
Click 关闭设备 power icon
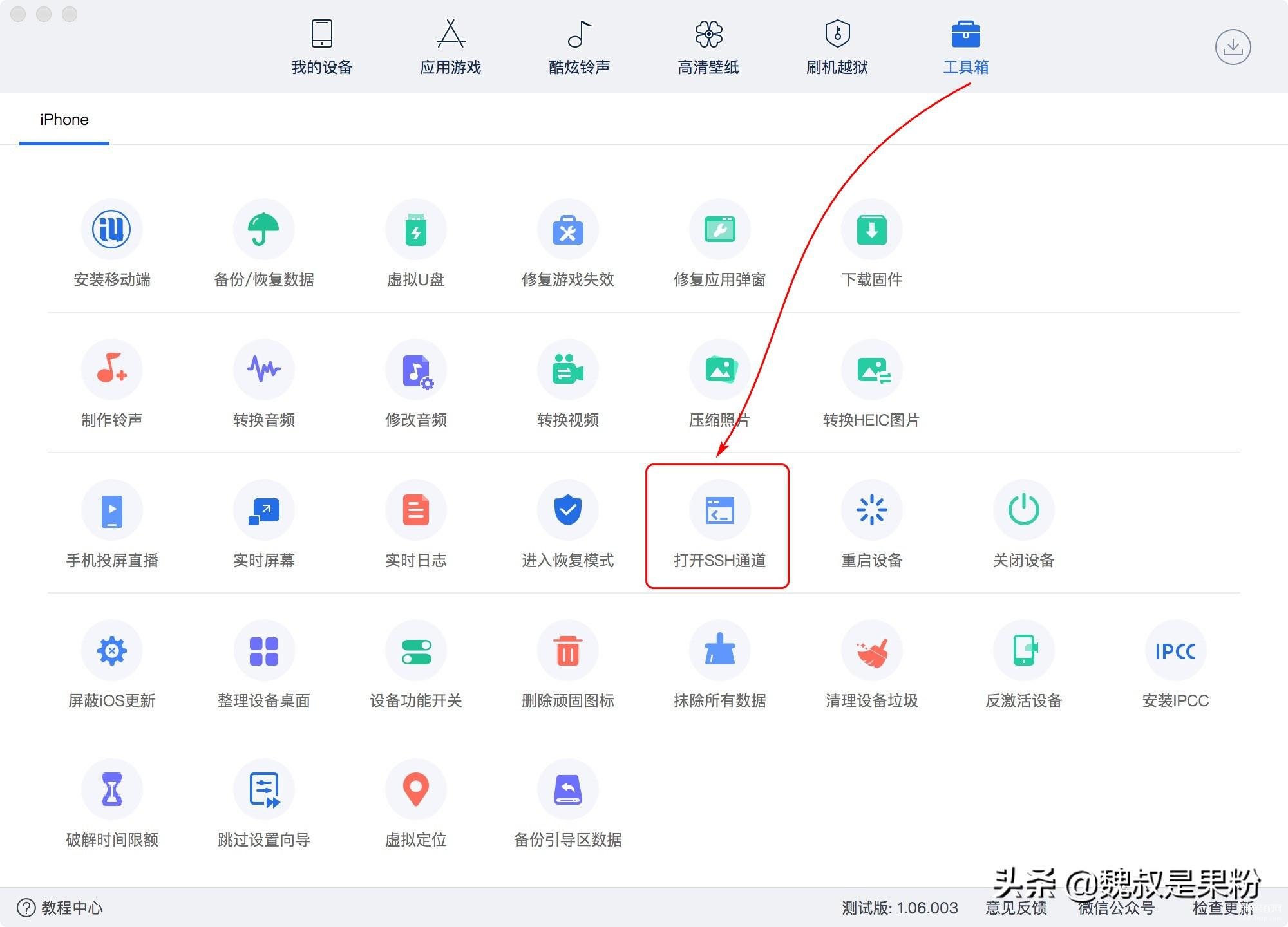[x=1024, y=510]
